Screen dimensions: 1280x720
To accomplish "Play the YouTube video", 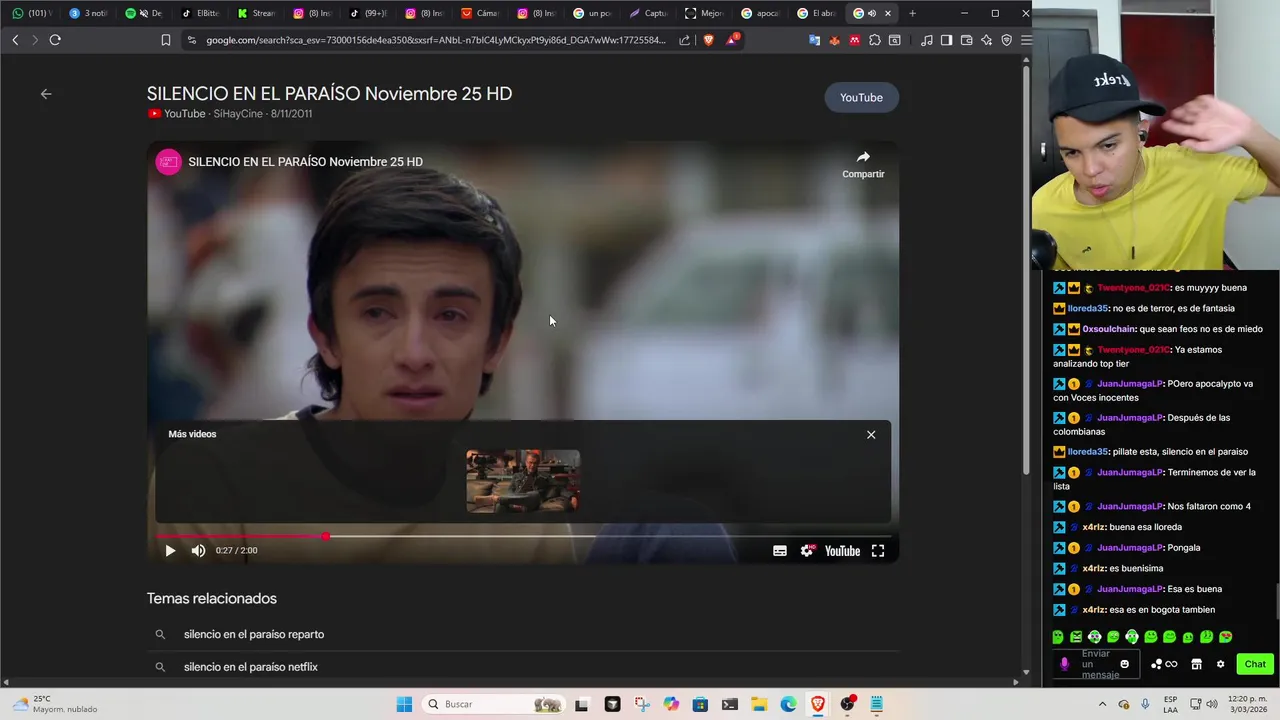I will point(170,550).
